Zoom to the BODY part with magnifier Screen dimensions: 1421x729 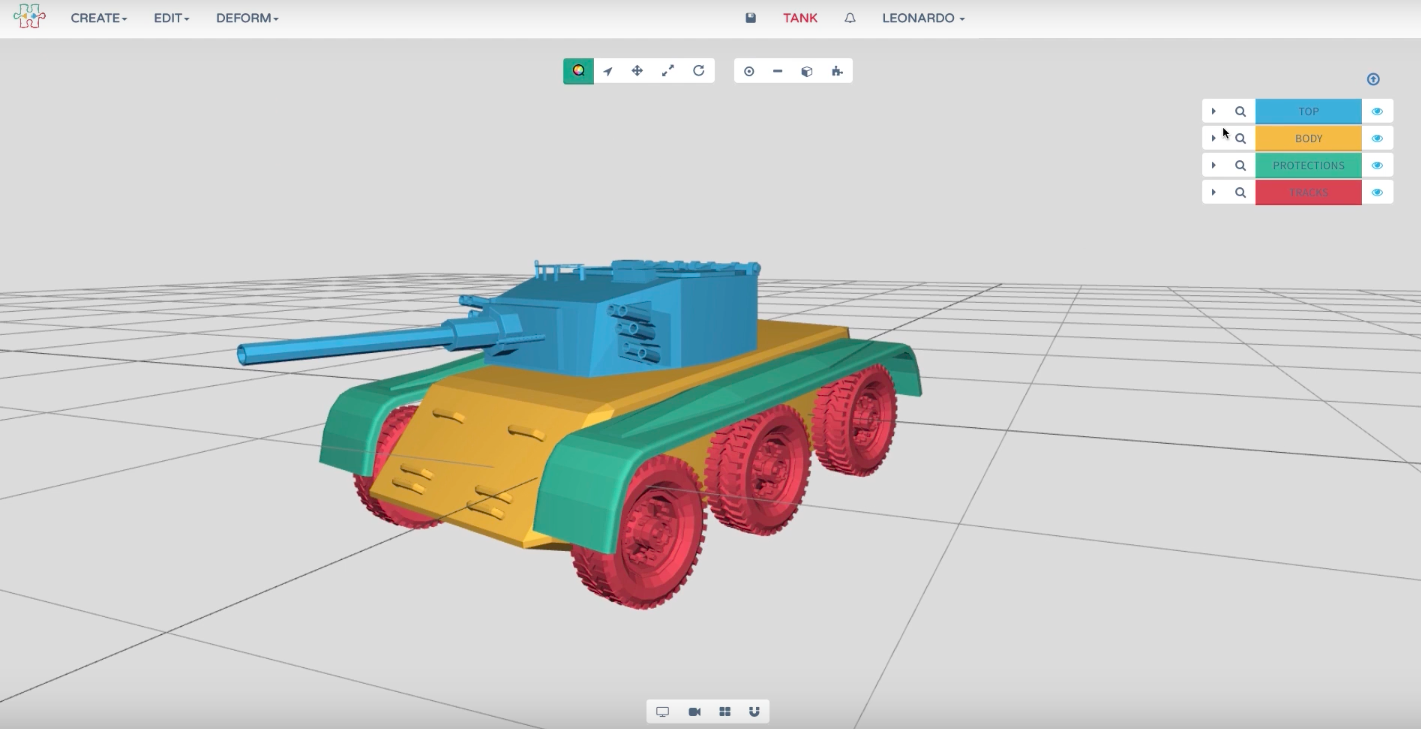pos(1240,138)
